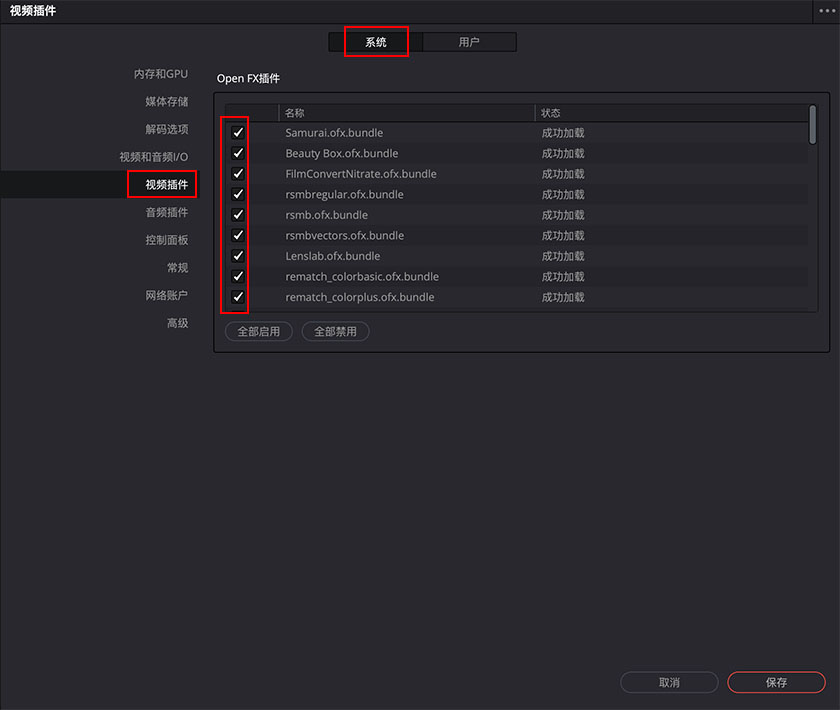Viewport: 840px width, 710px height.
Task: Uncheck the Samurai.ofx.bundle checkbox
Action: (238, 133)
